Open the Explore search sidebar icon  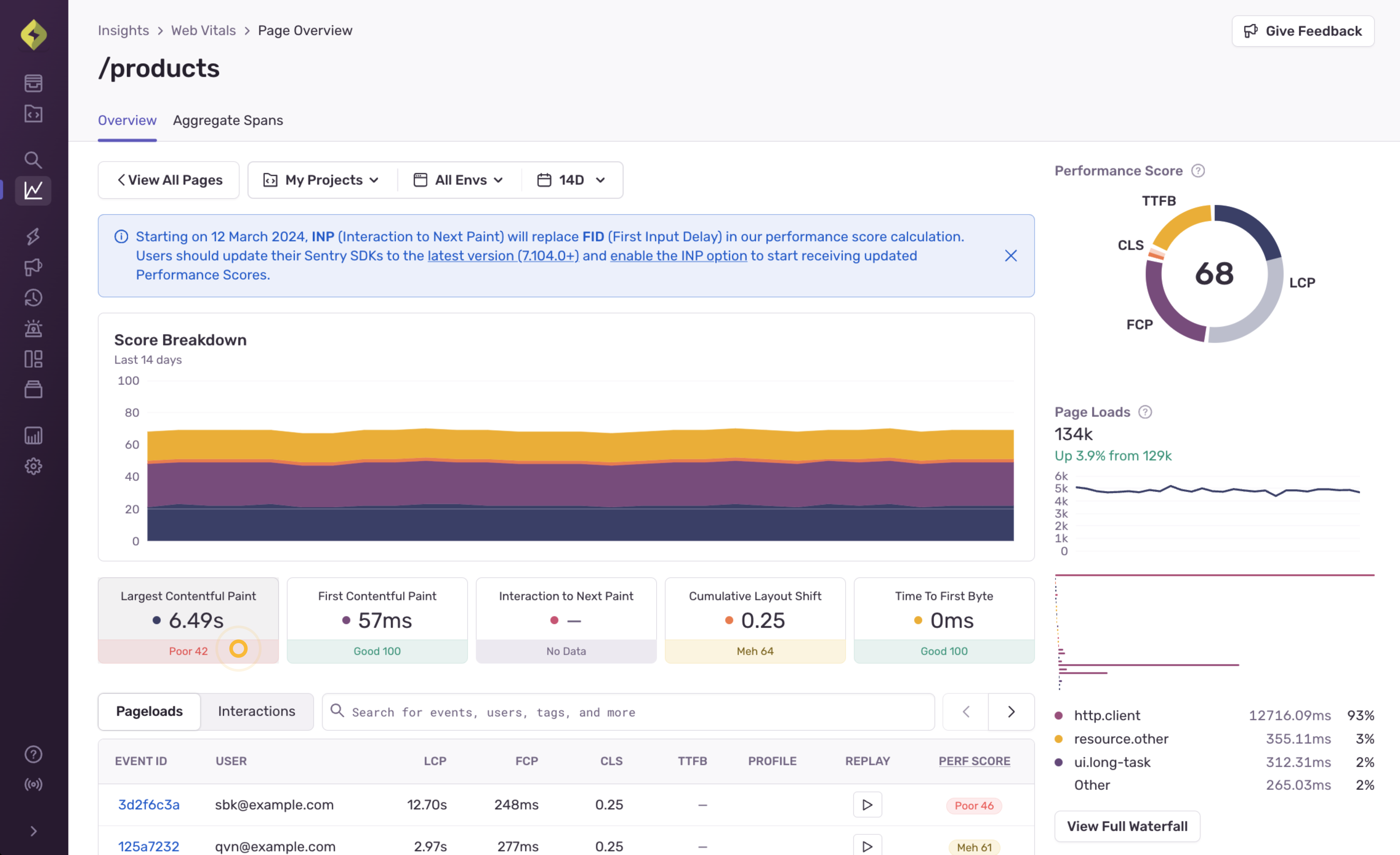pyautogui.click(x=33, y=160)
